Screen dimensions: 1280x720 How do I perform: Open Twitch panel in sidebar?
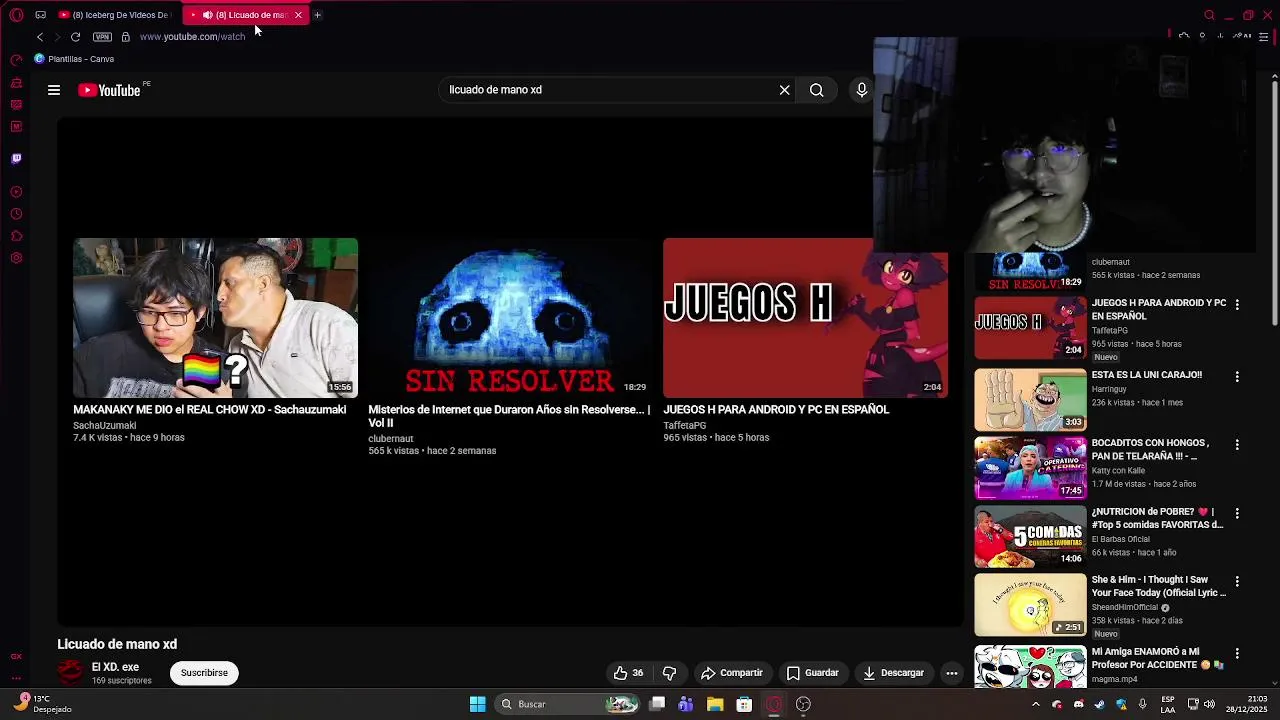[x=16, y=158]
